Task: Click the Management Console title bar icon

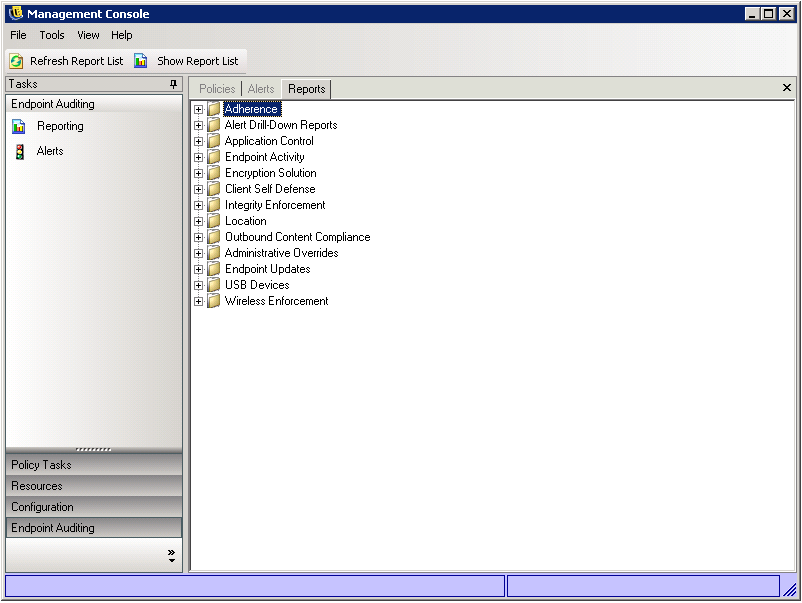Action: [x=16, y=13]
